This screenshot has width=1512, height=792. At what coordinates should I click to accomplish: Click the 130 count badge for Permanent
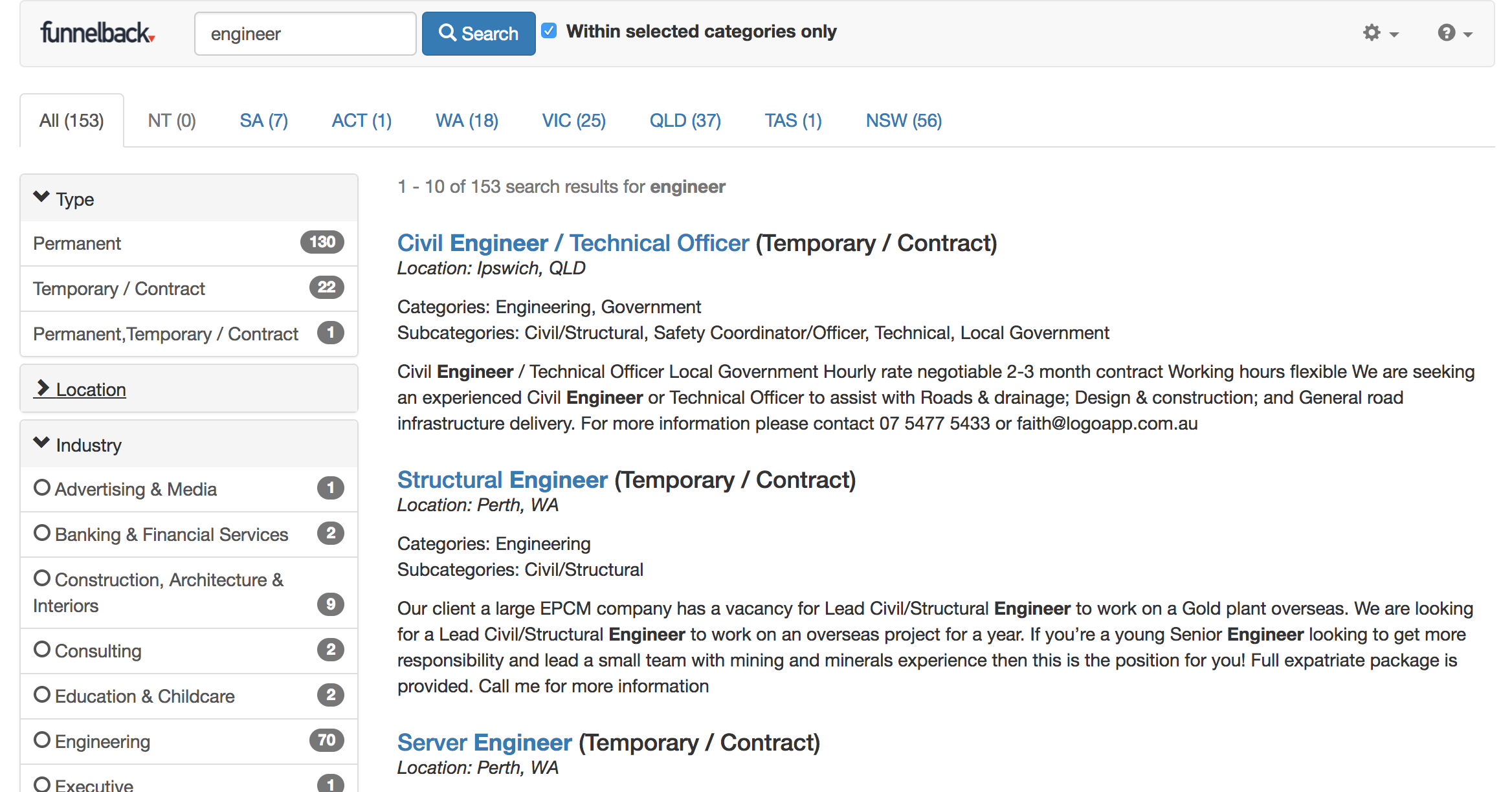(x=322, y=242)
